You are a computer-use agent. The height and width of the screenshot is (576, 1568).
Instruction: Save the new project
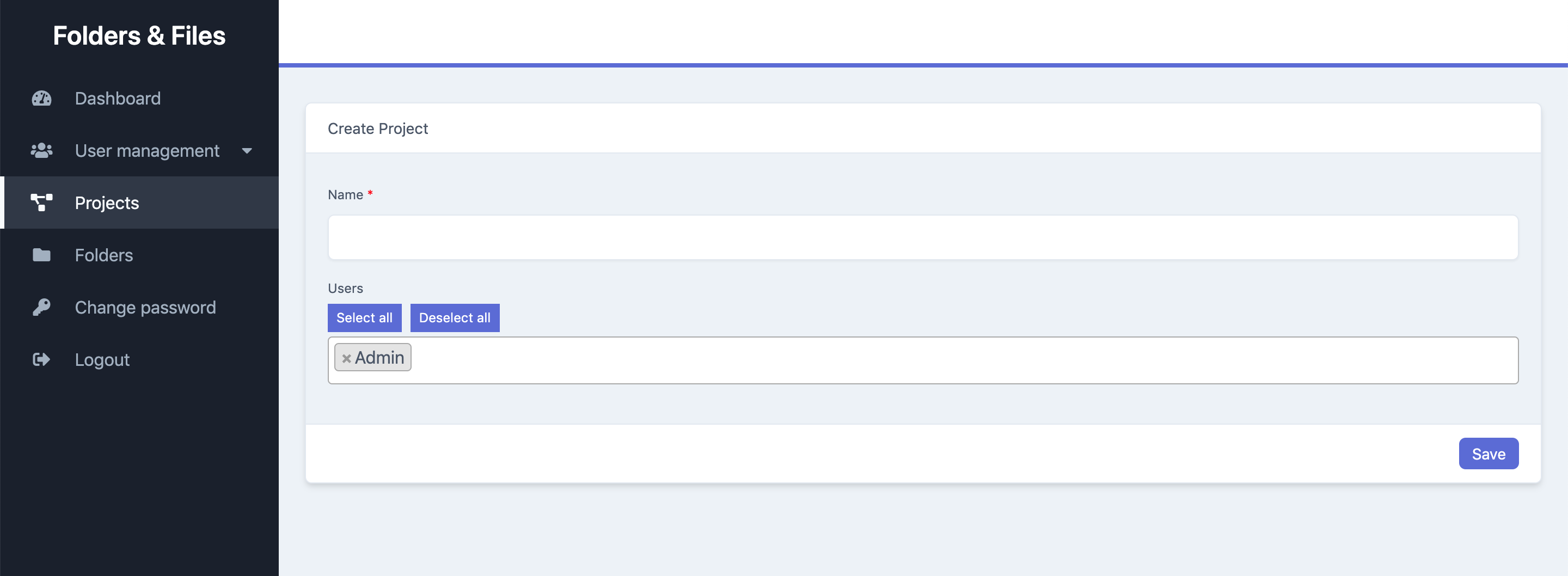click(1489, 453)
